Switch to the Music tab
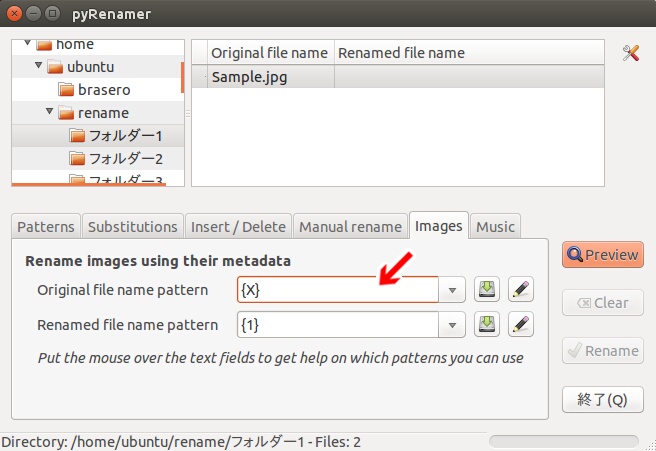This screenshot has width=656, height=451. click(495, 226)
